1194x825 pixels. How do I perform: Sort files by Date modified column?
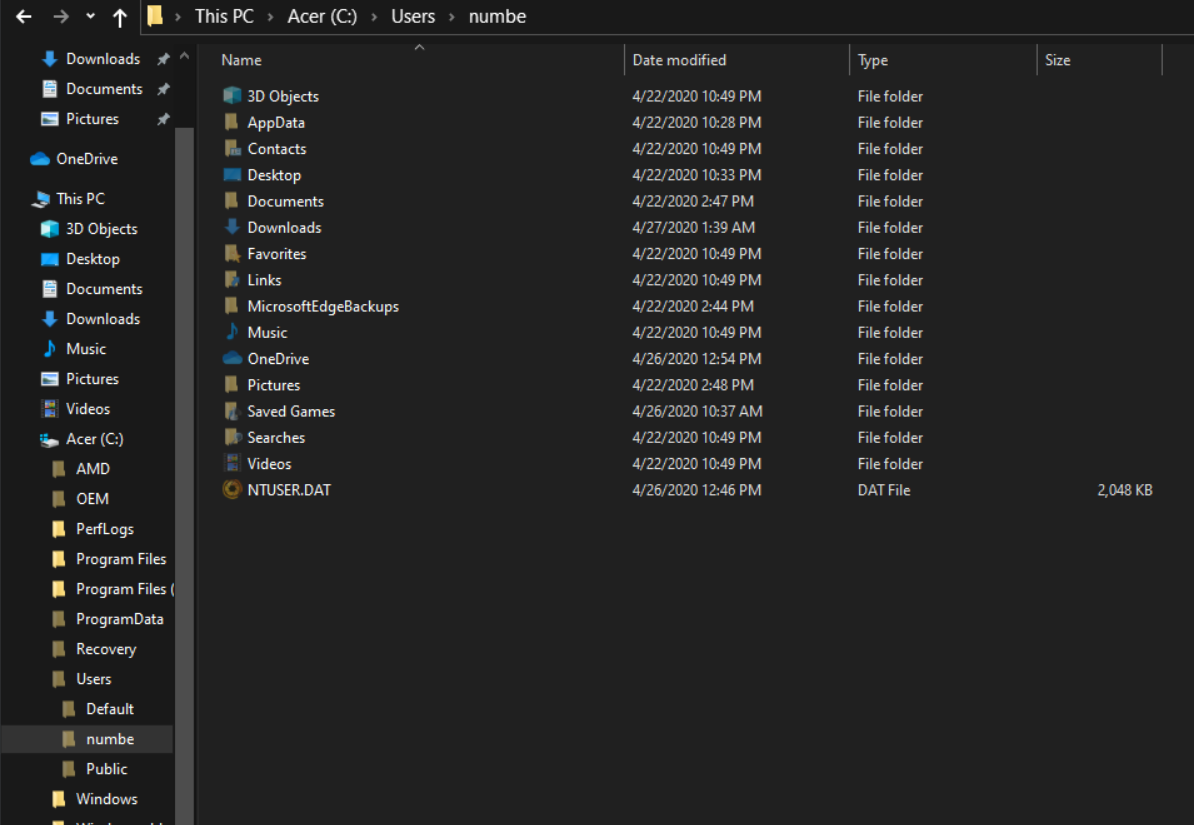pyautogui.click(x=679, y=60)
